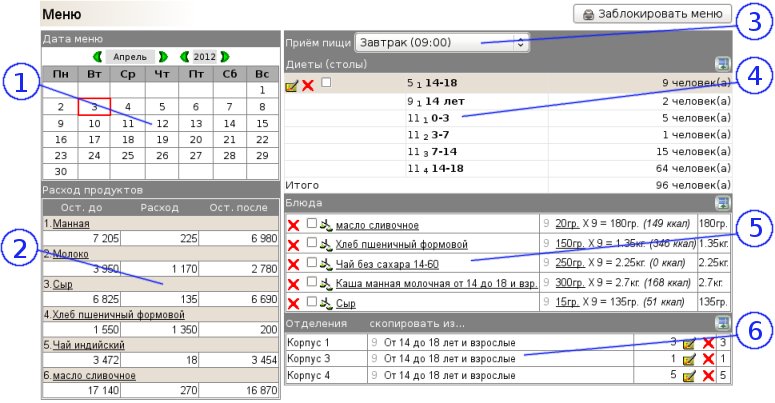
Task: Click recipe icon beside Чай без сахара 14-60
Action: (x=326, y=263)
